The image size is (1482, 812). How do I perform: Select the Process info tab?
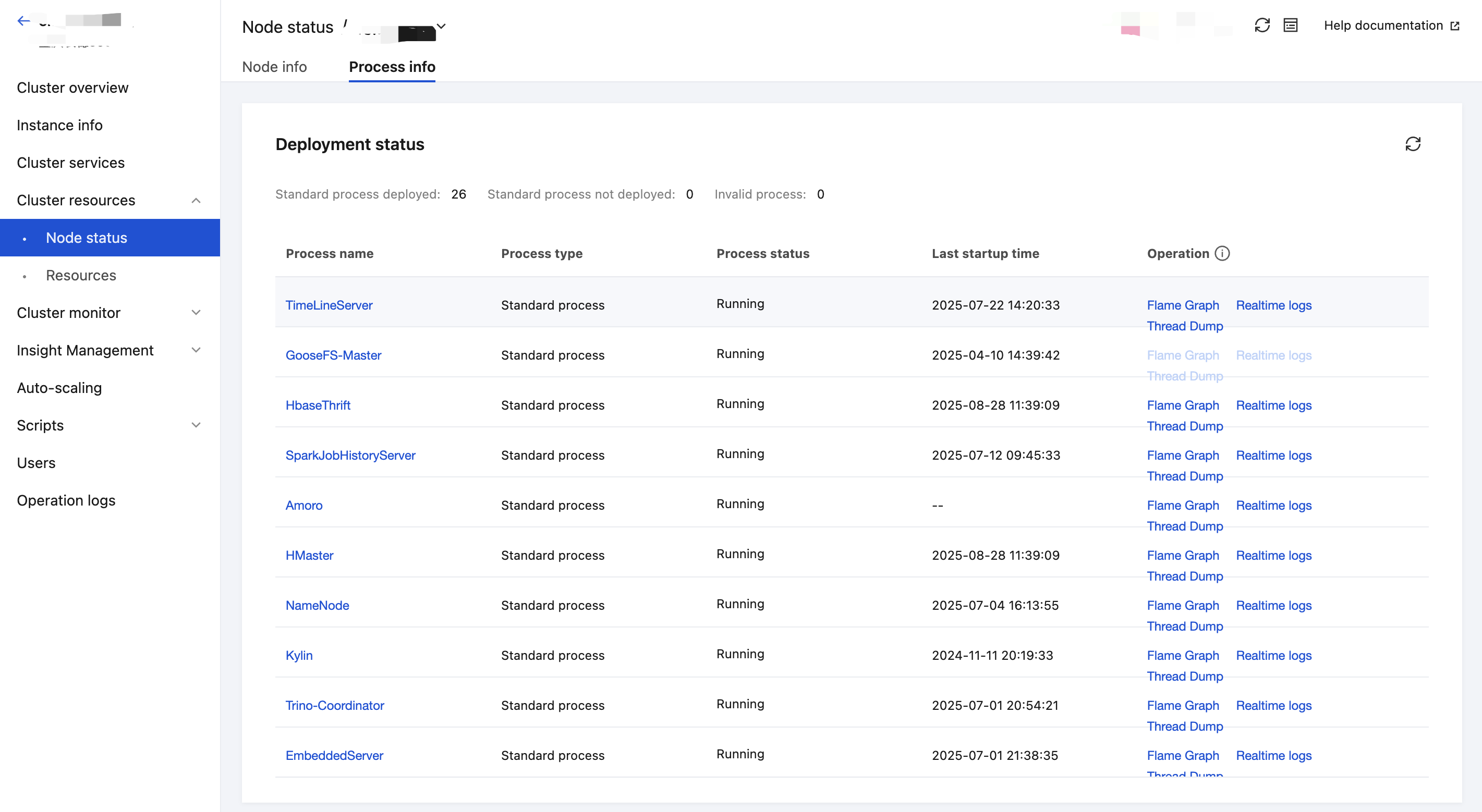tap(392, 67)
